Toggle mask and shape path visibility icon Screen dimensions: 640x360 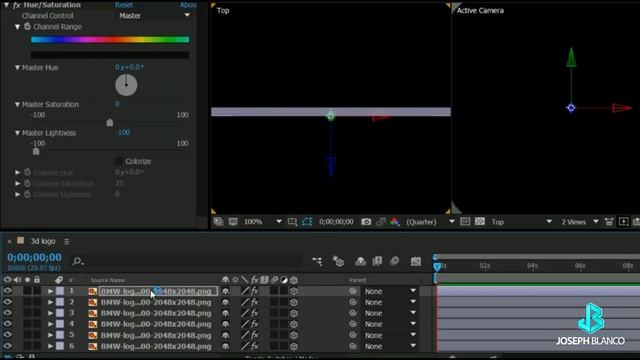click(x=307, y=222)
